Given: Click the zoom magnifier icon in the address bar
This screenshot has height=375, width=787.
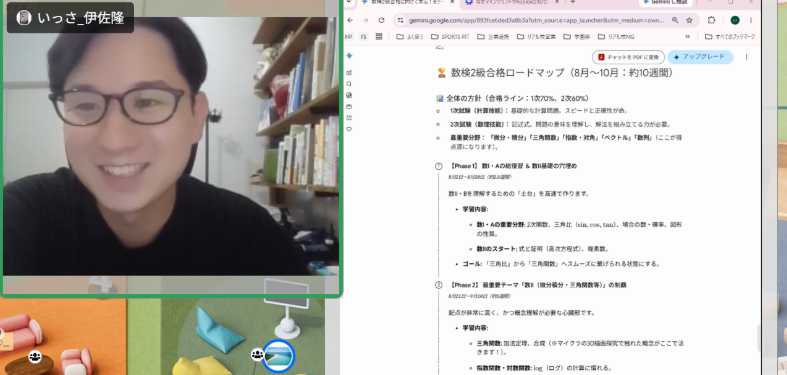Looking at the screenshot, I should click(675, 21).
